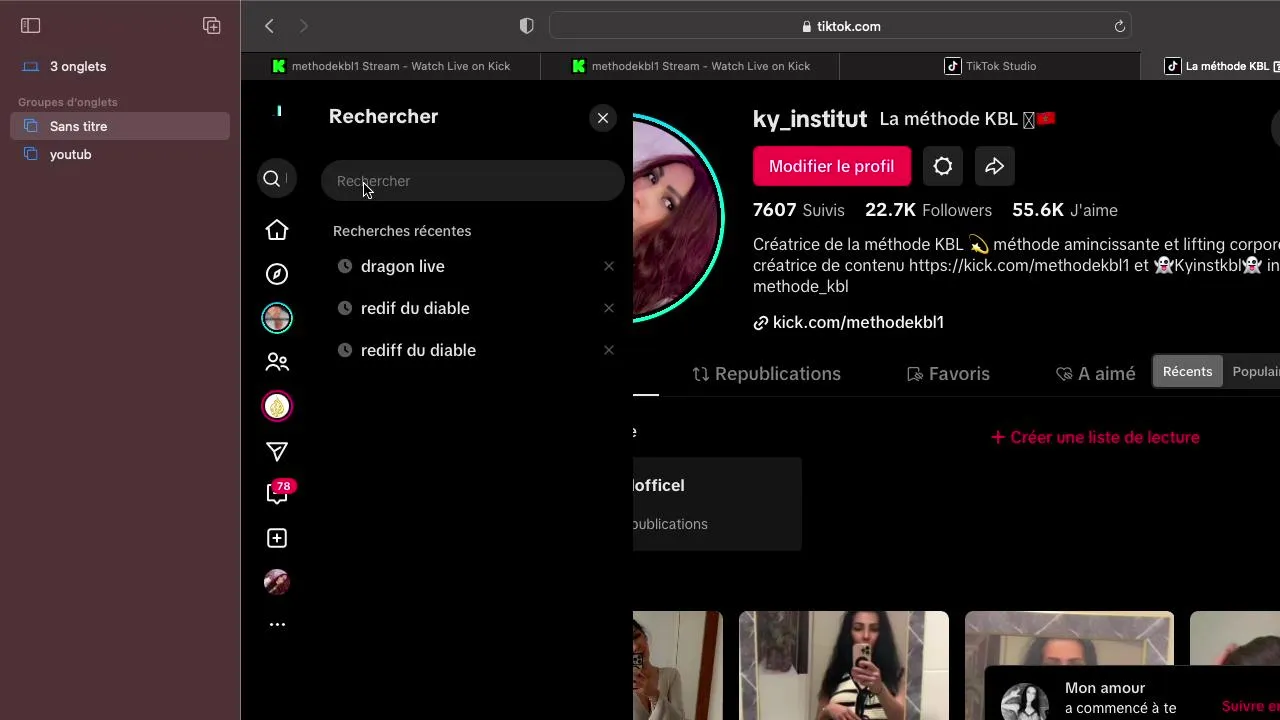1280x720 pixels.
Task: Click the Modifier le profil button
Action: (832, 166)
